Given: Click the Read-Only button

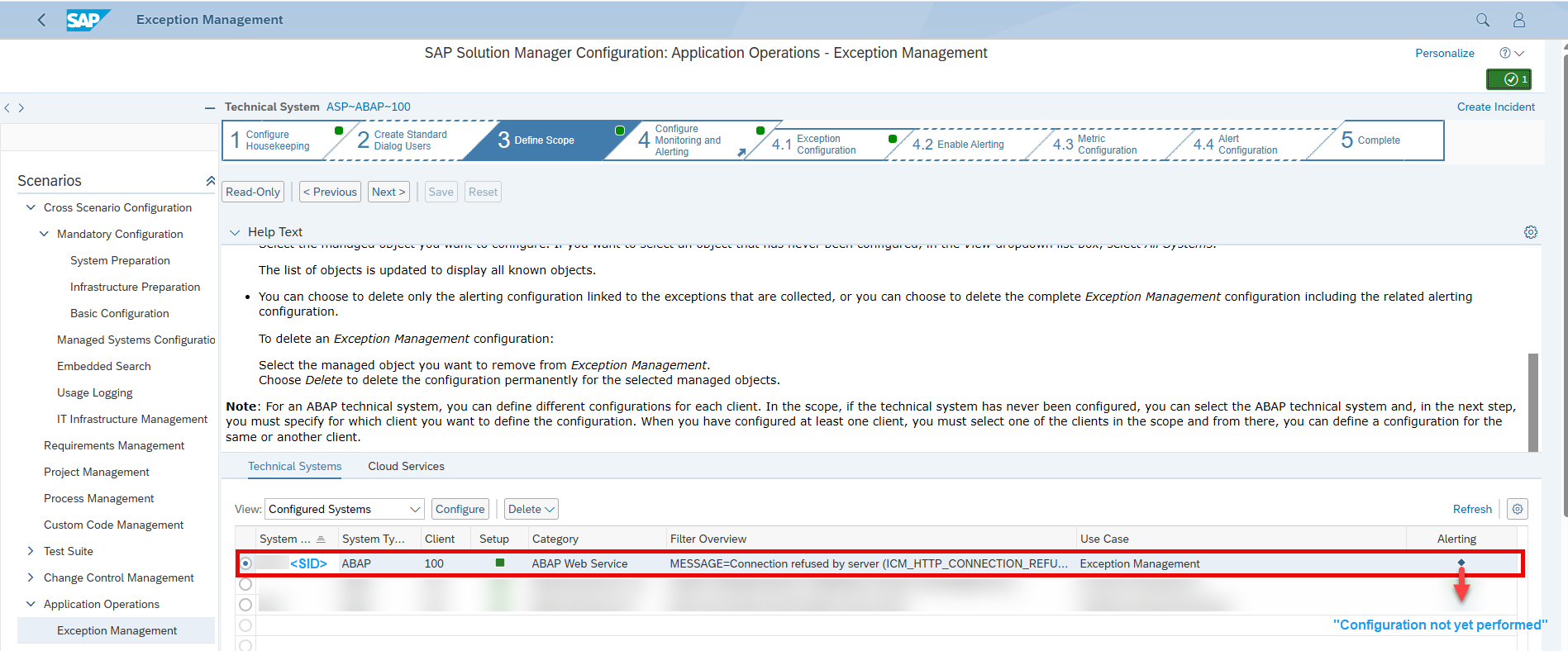Looking at the screenshot, I should click(x=253, y=192).
